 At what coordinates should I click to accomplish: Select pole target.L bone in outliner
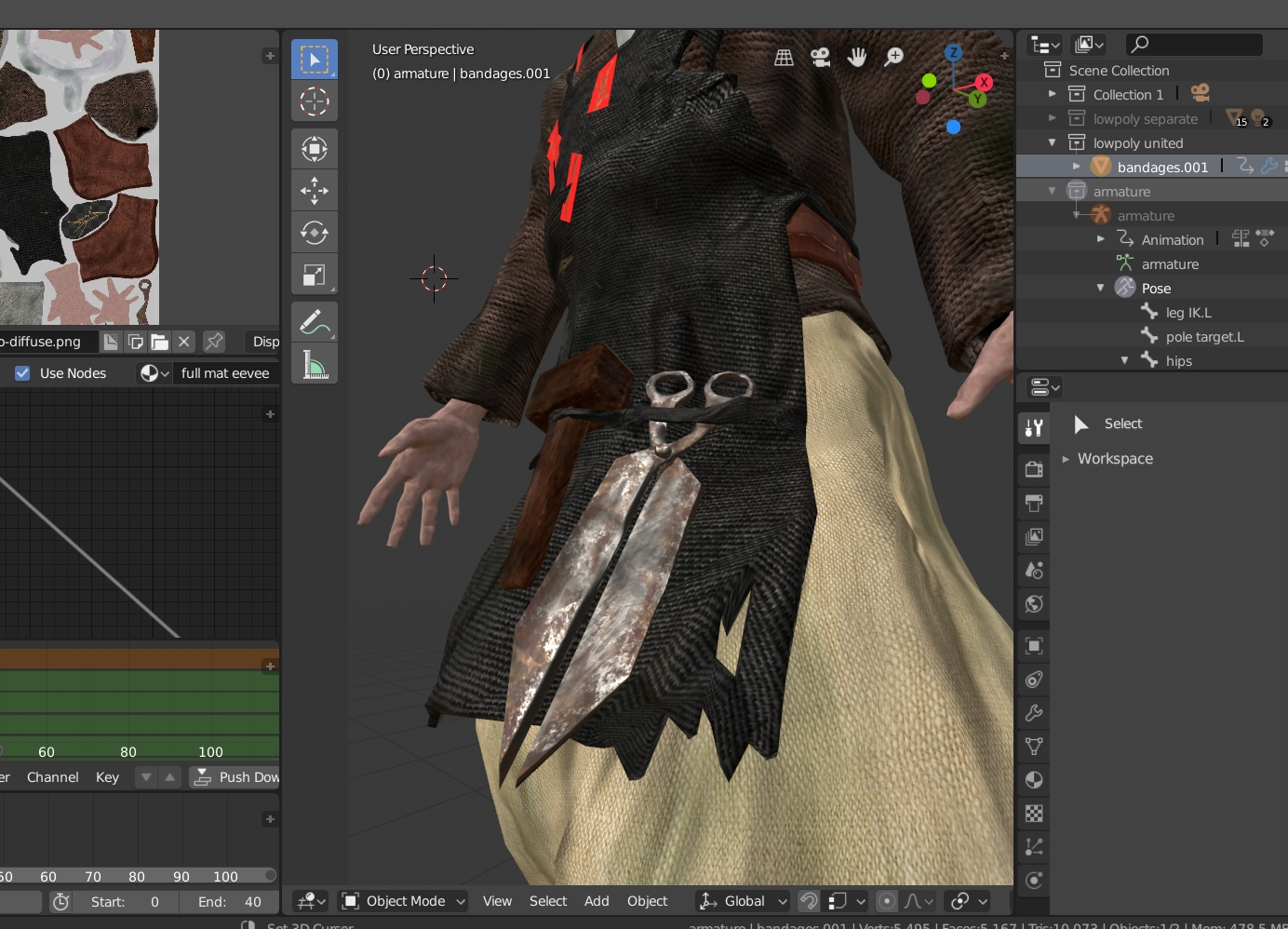tap(1204, 337)
